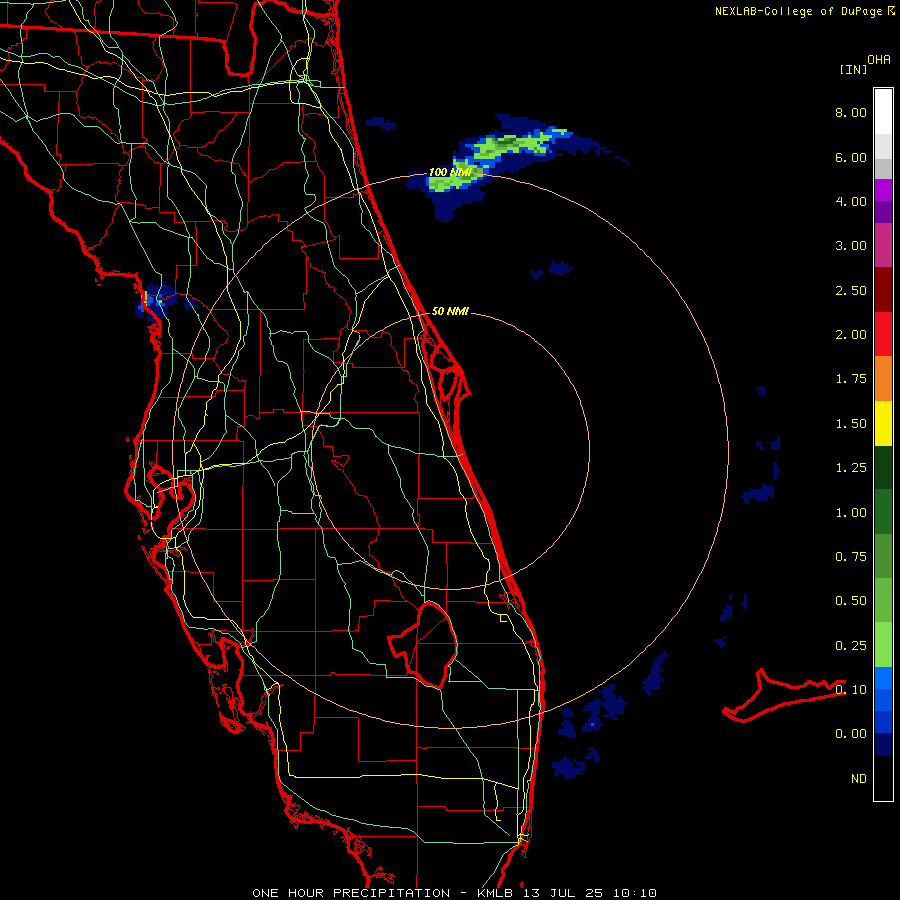The height and width of the screenshot is (900, 900).
Task: Select the 8.00 legend value
Action: pyautogui.click(x=851, y=112)
